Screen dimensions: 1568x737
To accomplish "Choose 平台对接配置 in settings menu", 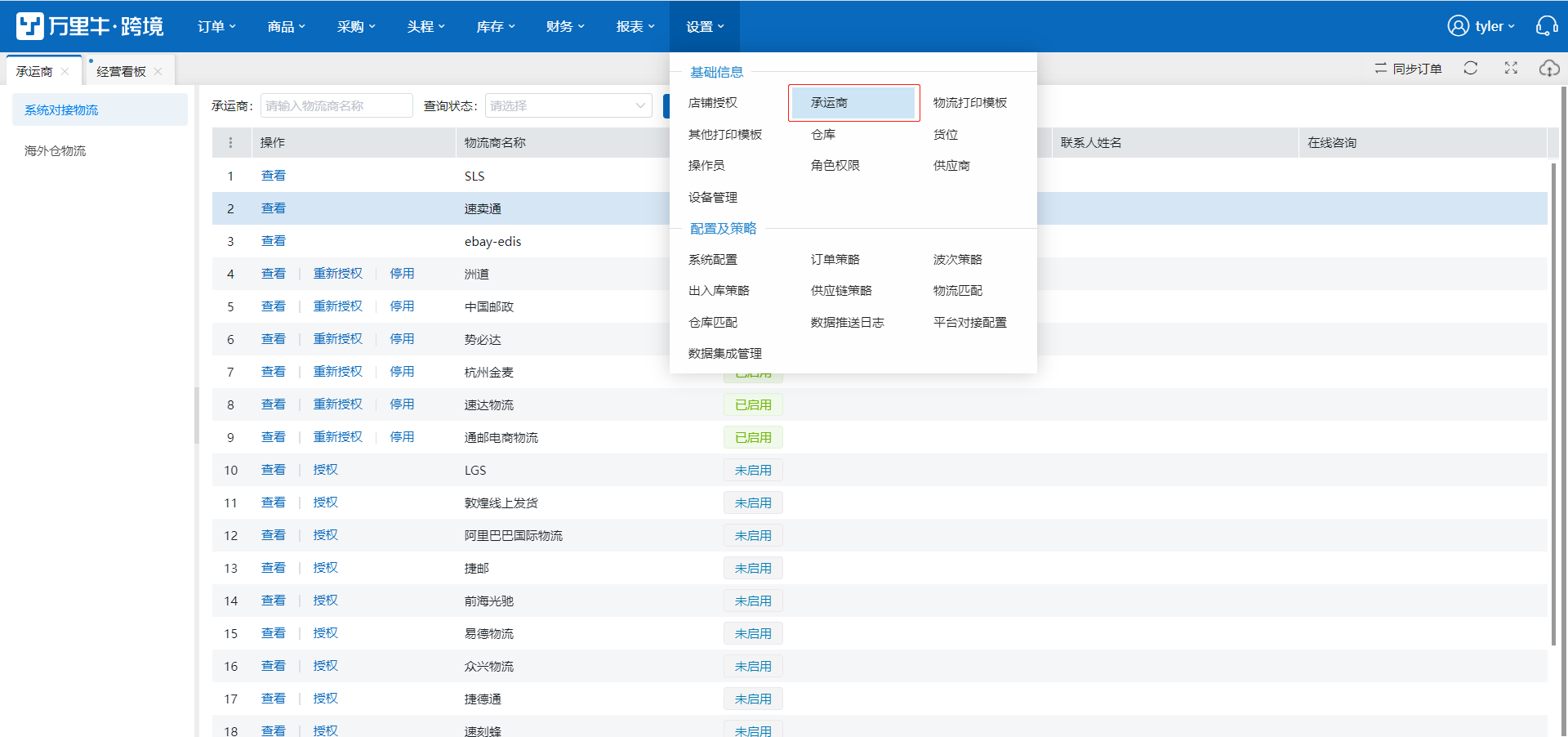I will 970,322.
